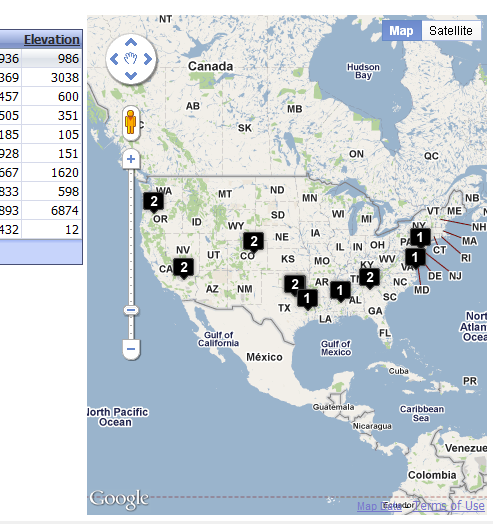The width and height of the screenshot is (493, 524).
Task: Select the table cell with elevation 6874
Action: coord(51,211)
